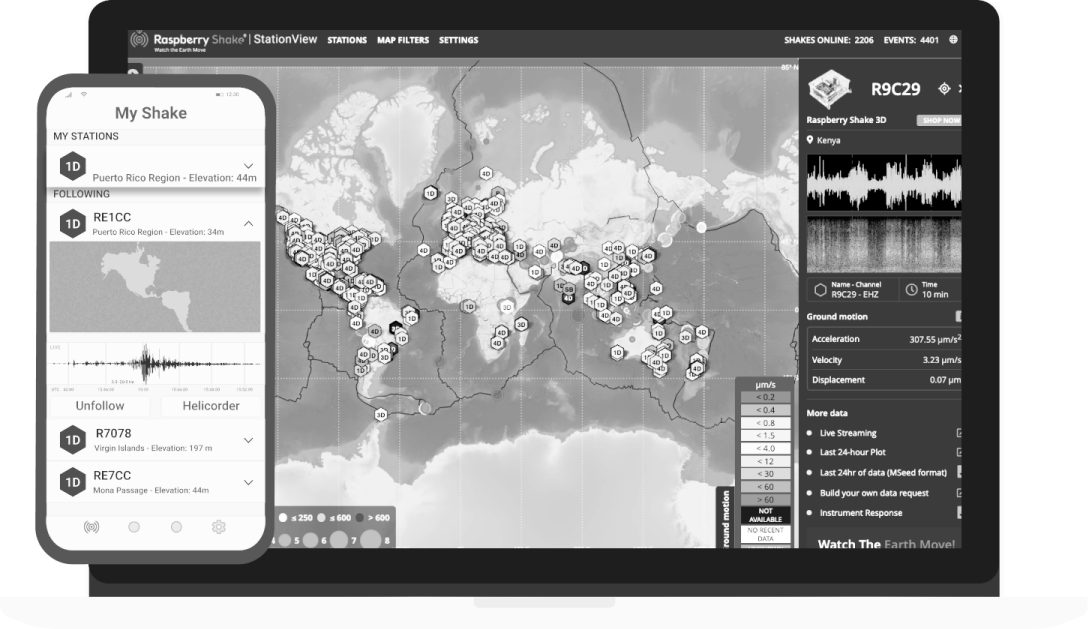Click the external link icon for Last 24-hour Plot
1088x629 pixels.
pos(959,452)
